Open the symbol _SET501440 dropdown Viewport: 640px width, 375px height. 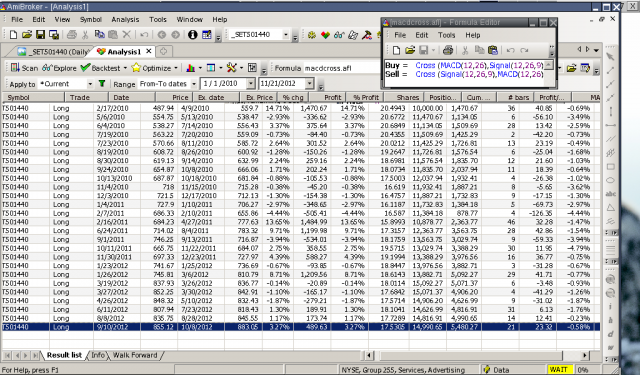click(286, 35)
